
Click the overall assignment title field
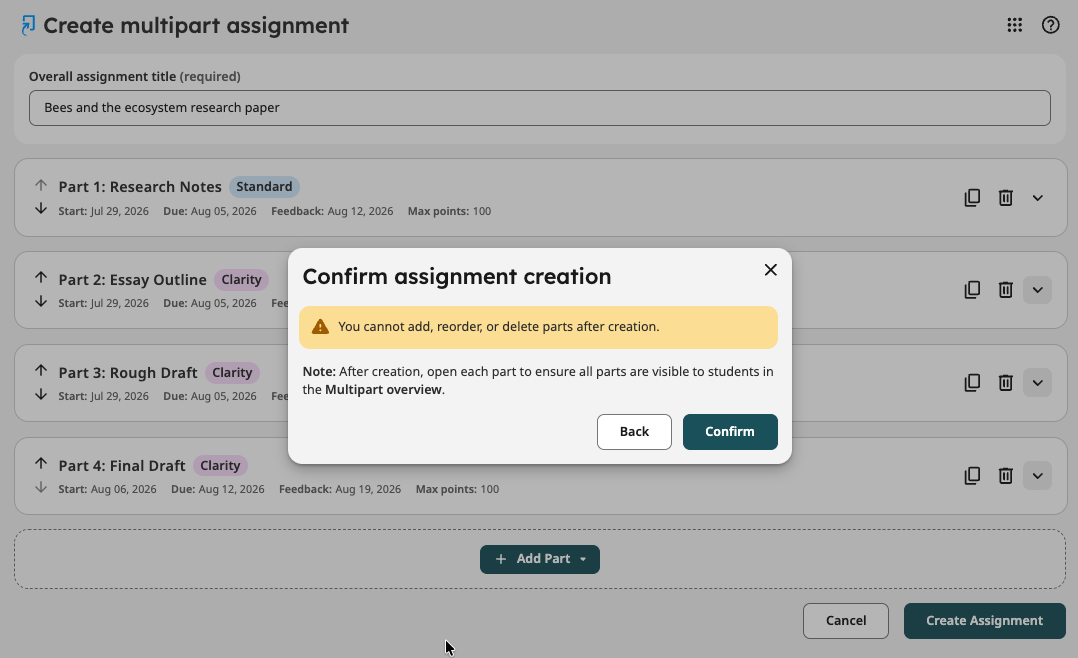tap(540, 108)
